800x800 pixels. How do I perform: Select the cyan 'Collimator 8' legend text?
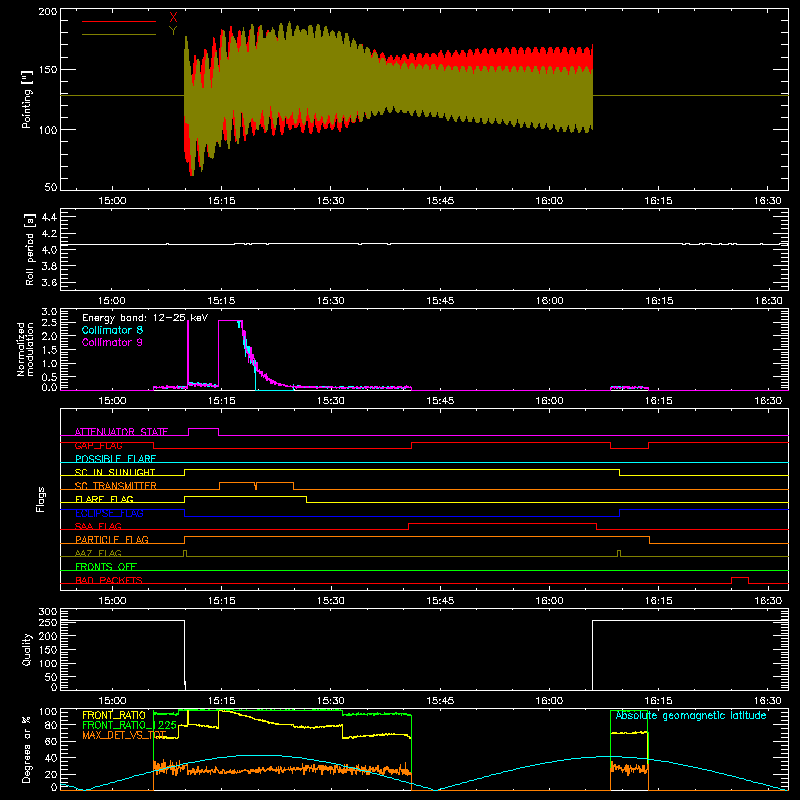tap(112, 330)
